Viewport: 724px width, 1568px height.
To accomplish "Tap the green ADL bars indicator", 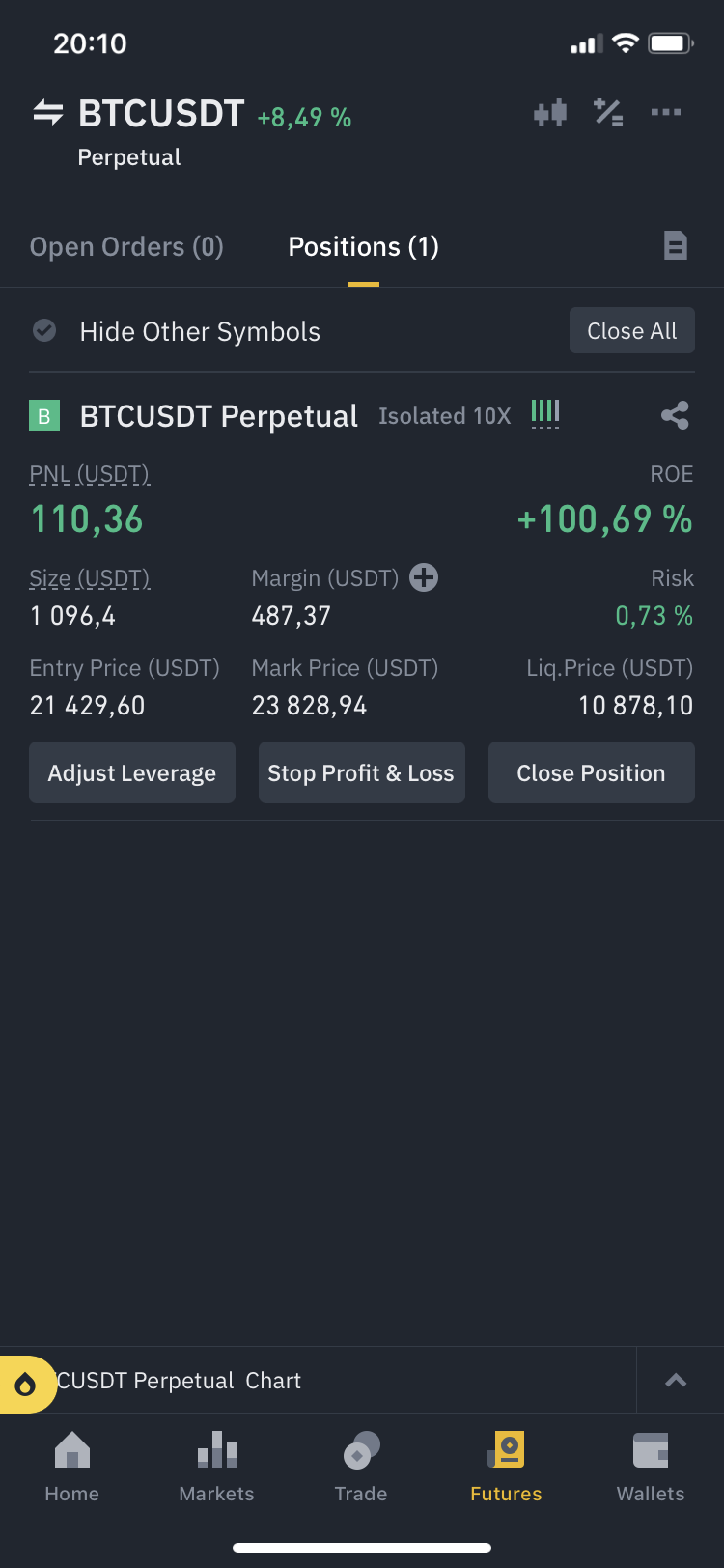I will click(x=545, y=413).
